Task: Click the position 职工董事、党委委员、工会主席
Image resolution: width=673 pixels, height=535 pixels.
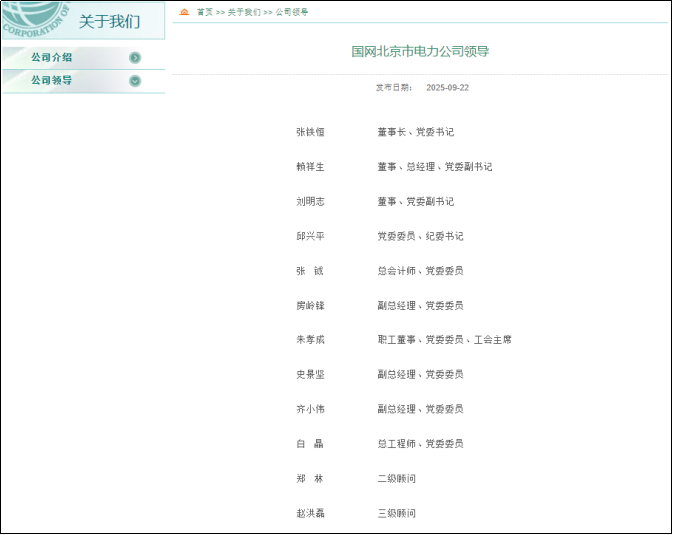Action: click(x=445, y=340)
